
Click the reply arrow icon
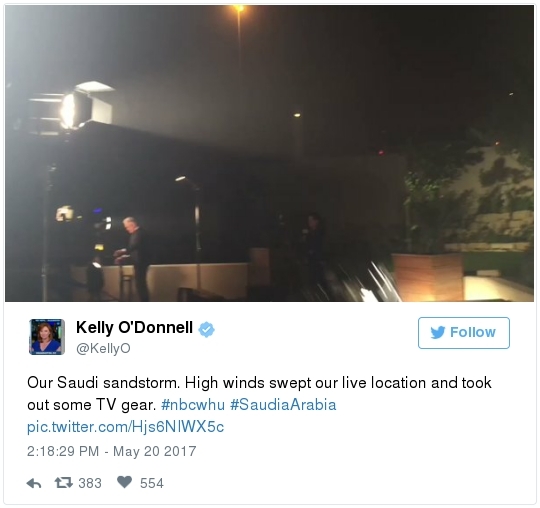coord(34,483)
